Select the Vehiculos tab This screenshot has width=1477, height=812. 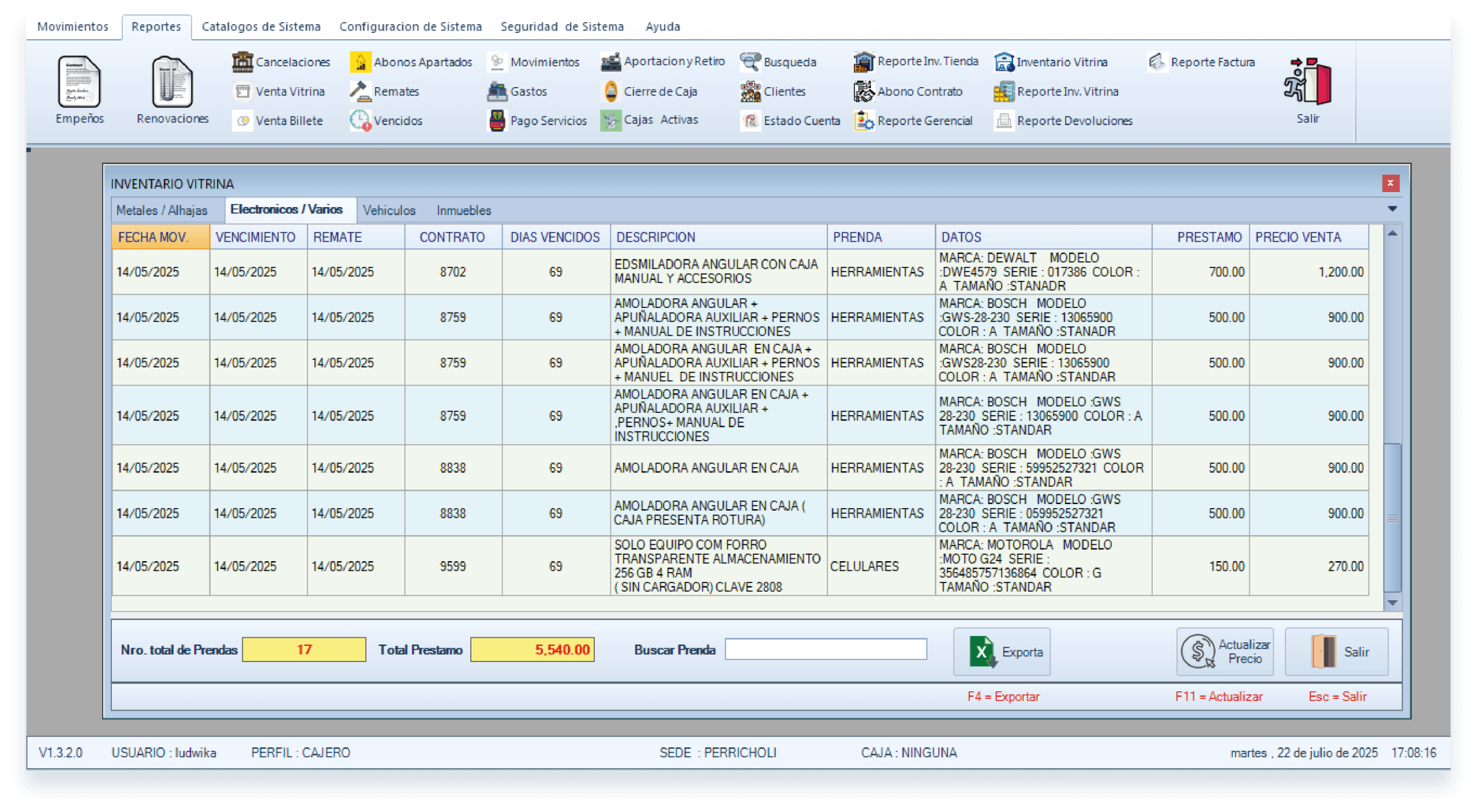(389, 210)
